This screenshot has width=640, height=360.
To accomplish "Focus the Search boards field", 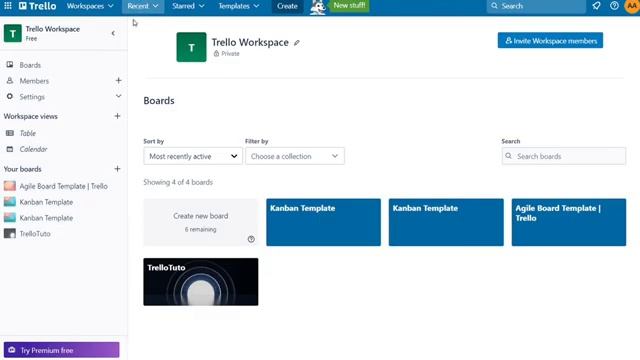I will coord(564,156).
